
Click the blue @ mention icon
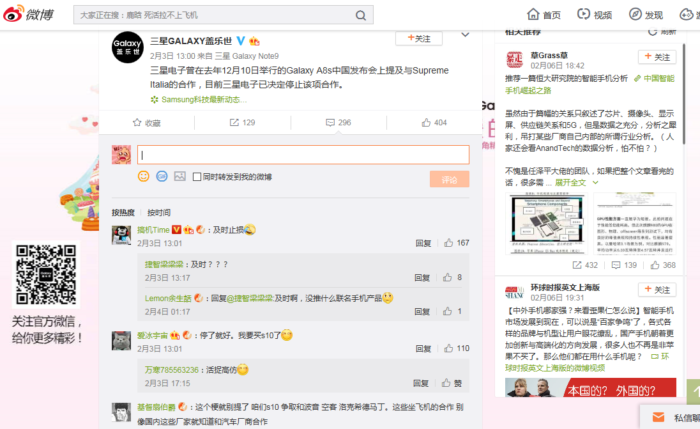[x=162, y=176]
